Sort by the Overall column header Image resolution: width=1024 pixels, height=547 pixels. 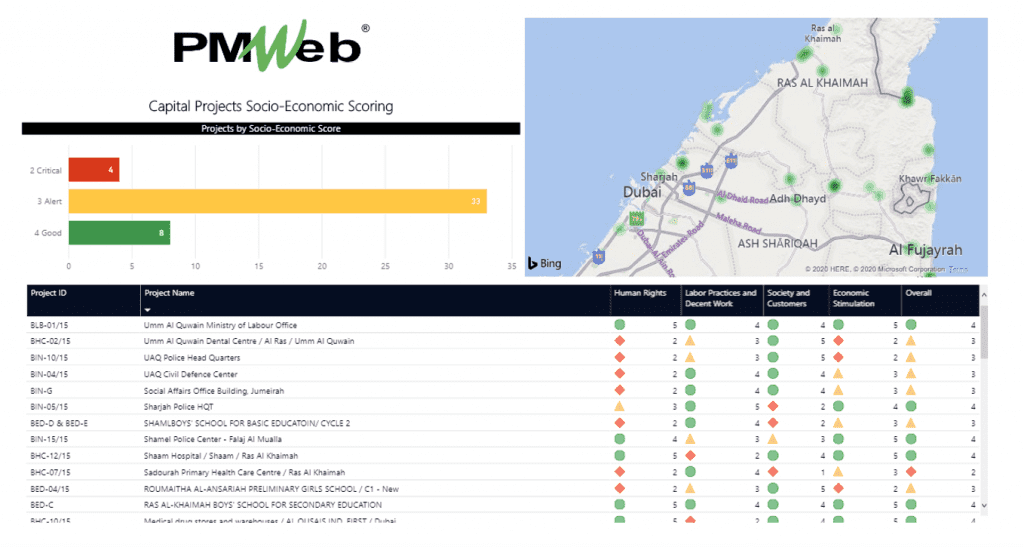918,293
